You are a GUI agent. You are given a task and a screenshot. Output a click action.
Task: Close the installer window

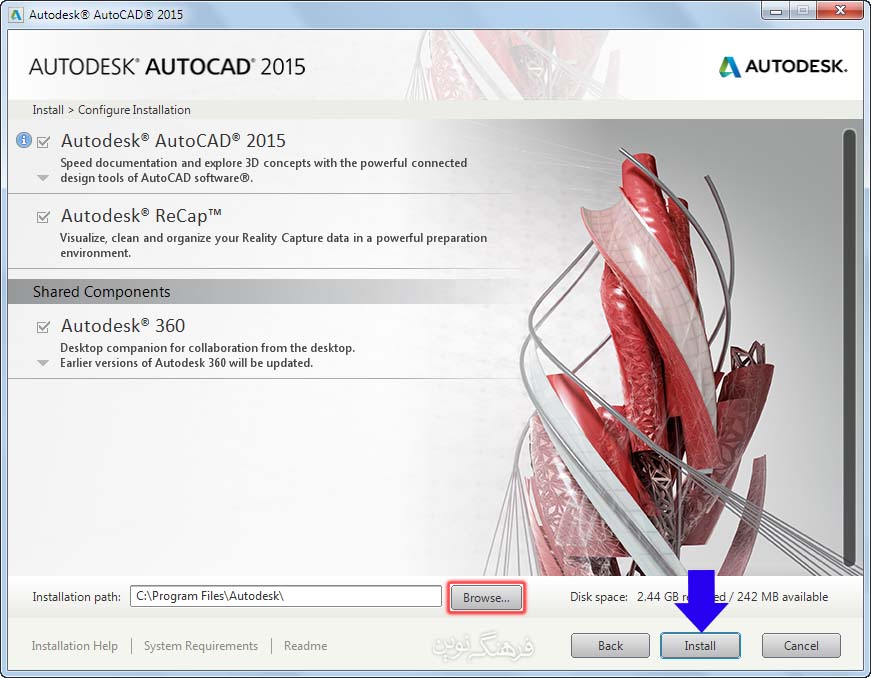pos(841,11)
